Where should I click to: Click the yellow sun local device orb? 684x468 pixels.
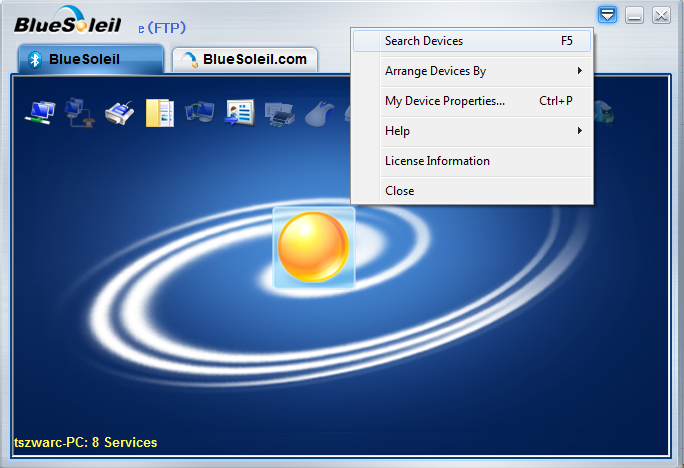314,247
